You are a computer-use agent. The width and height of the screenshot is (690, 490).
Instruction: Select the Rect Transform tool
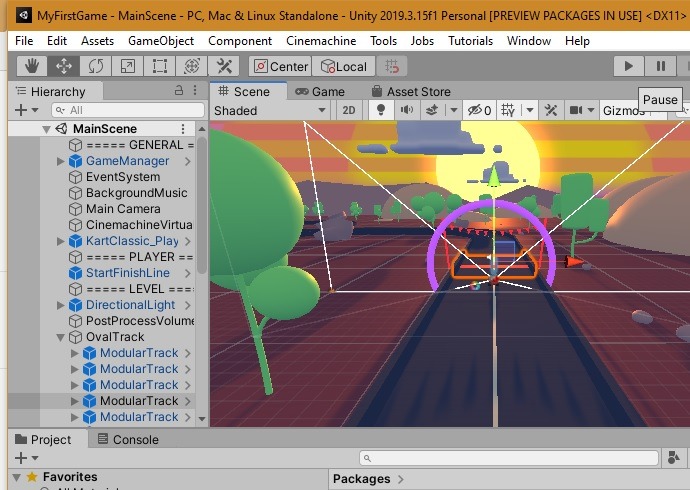(159, 66)
